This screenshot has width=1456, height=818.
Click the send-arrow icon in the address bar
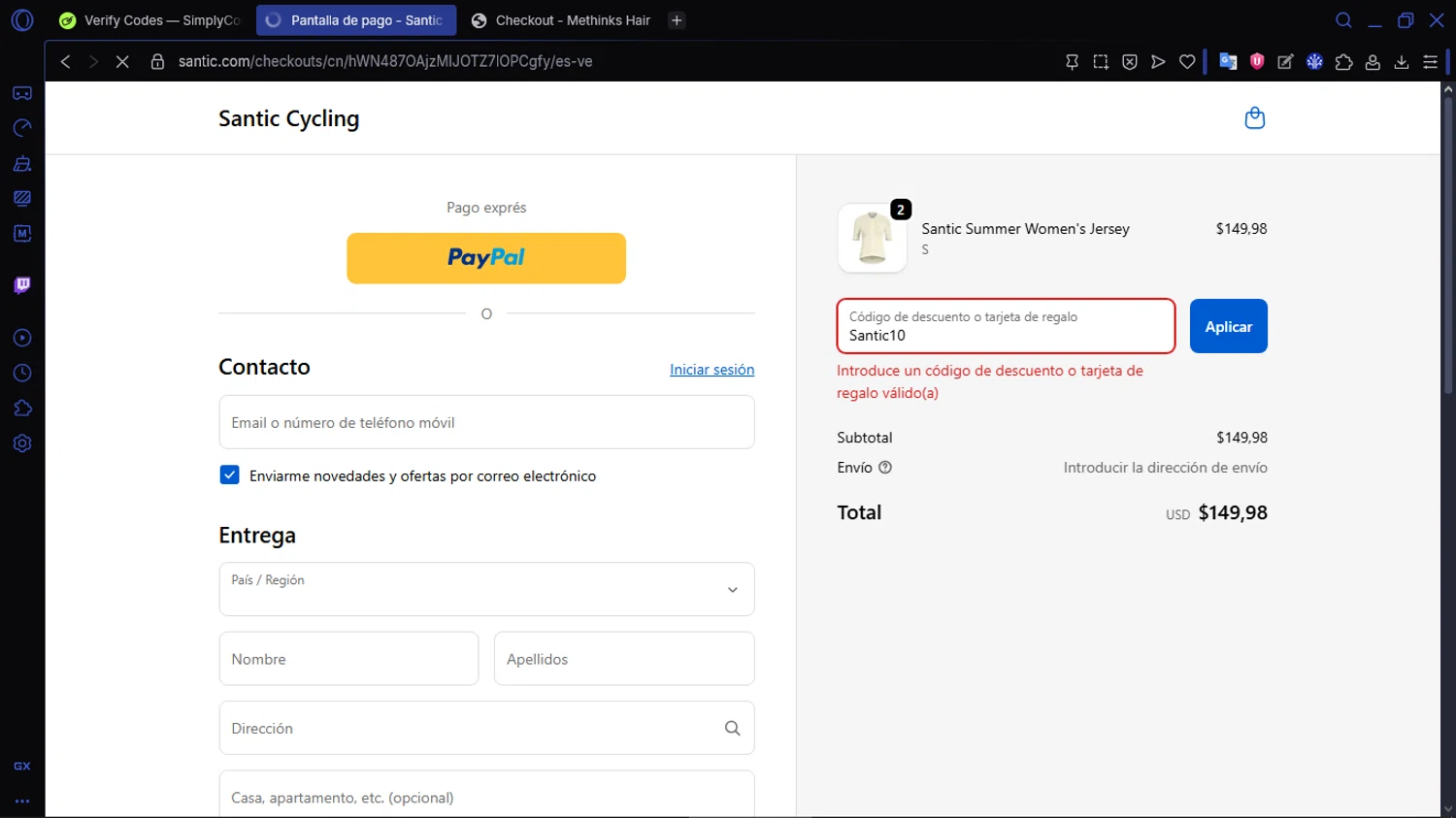point(1158,61)
